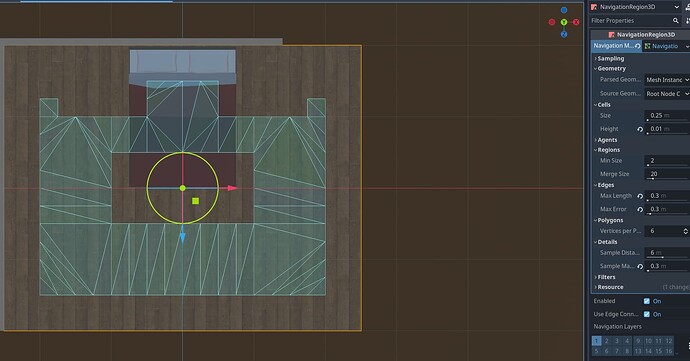690x361 pixels.
Task: Open the NavigationRegion3D node selector
Action: [x=635, y=7]
